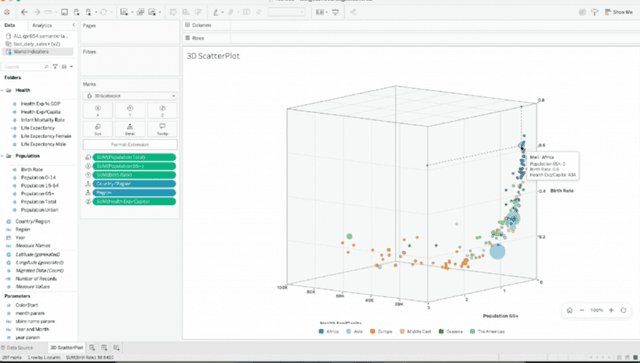This screenshot has width=640, height=363.
Task: Select the World Indicators data source
Action: 38,52
